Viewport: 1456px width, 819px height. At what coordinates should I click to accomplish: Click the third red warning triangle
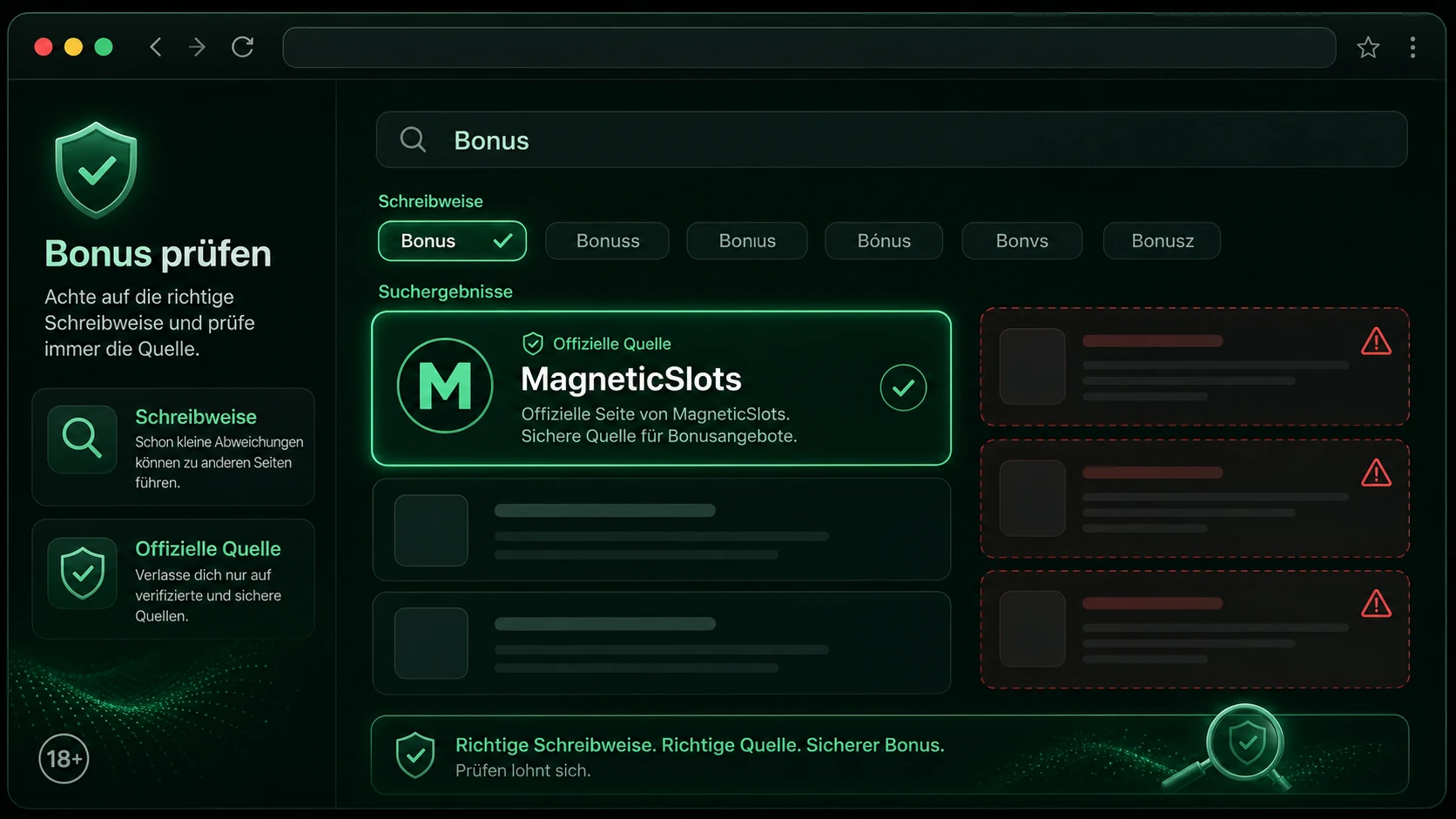pyautogui.click(x=1376, y=603)
